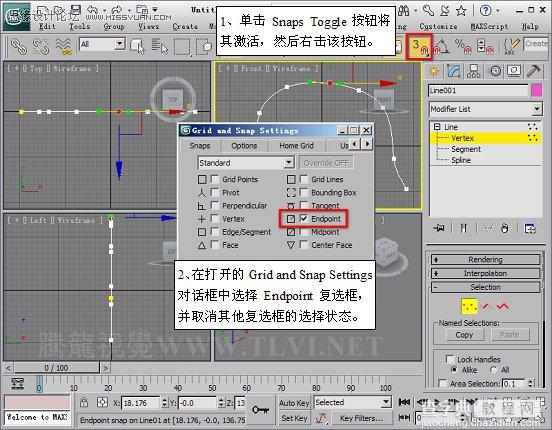Screen dimensions: 552x430
Task: Enable the Grid Lines snap checkbox
Action: (303, 179)
